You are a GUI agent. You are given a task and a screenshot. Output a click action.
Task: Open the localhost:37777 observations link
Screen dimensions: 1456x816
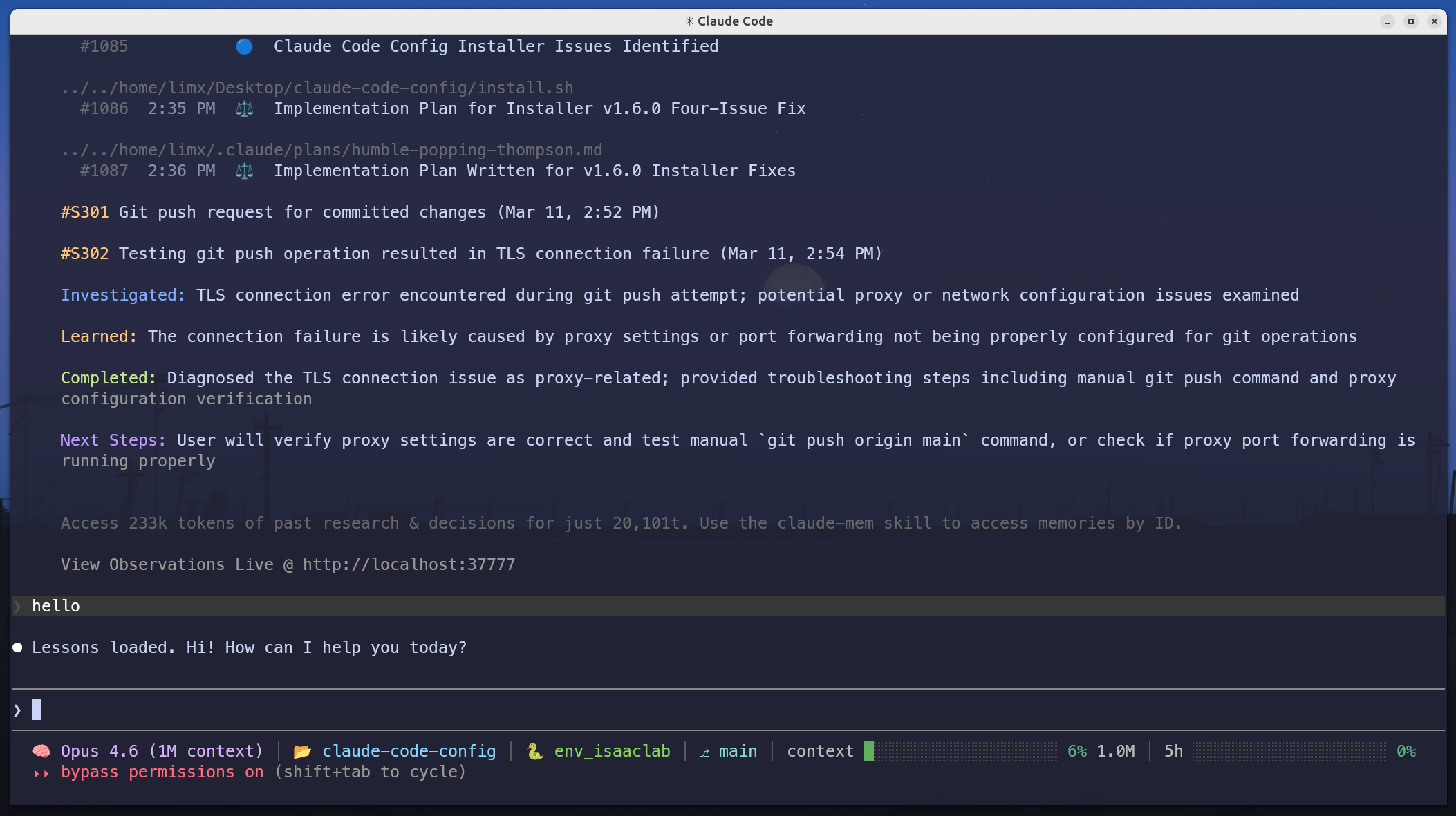[409, 564]
